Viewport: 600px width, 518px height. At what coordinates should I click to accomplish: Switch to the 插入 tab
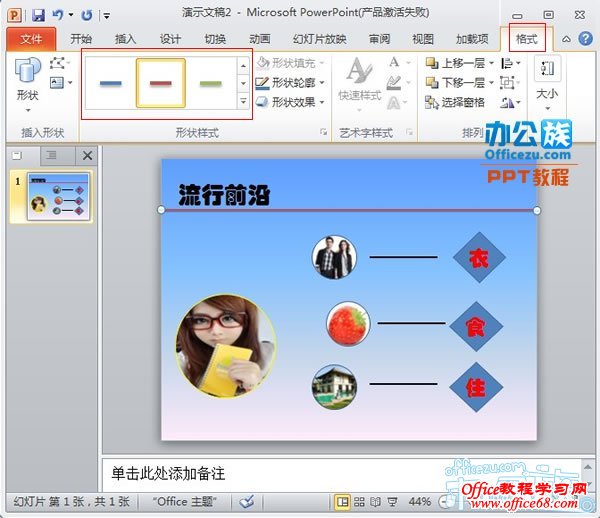[126, 39]
